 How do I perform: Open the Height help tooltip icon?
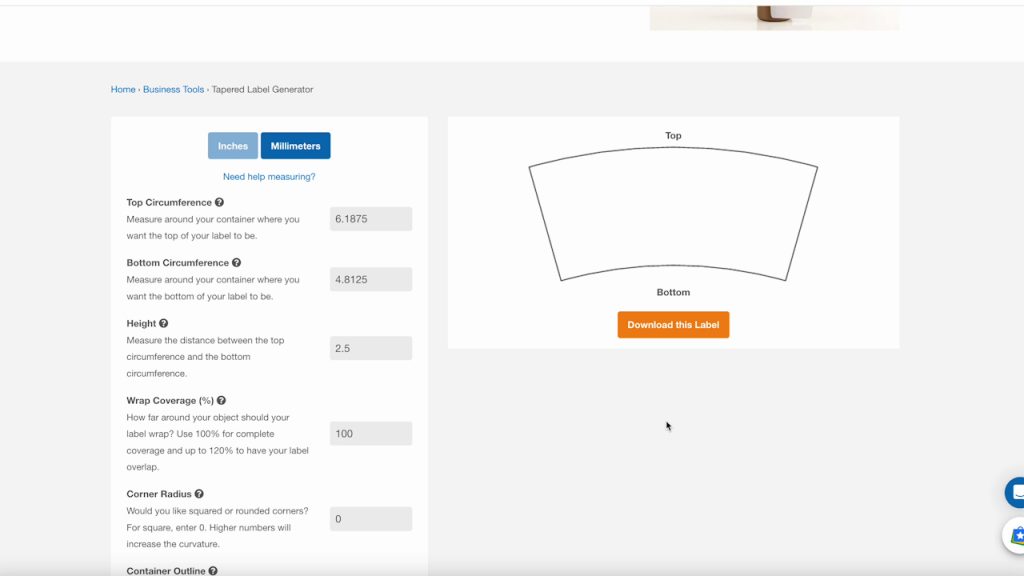click(164, 323)
